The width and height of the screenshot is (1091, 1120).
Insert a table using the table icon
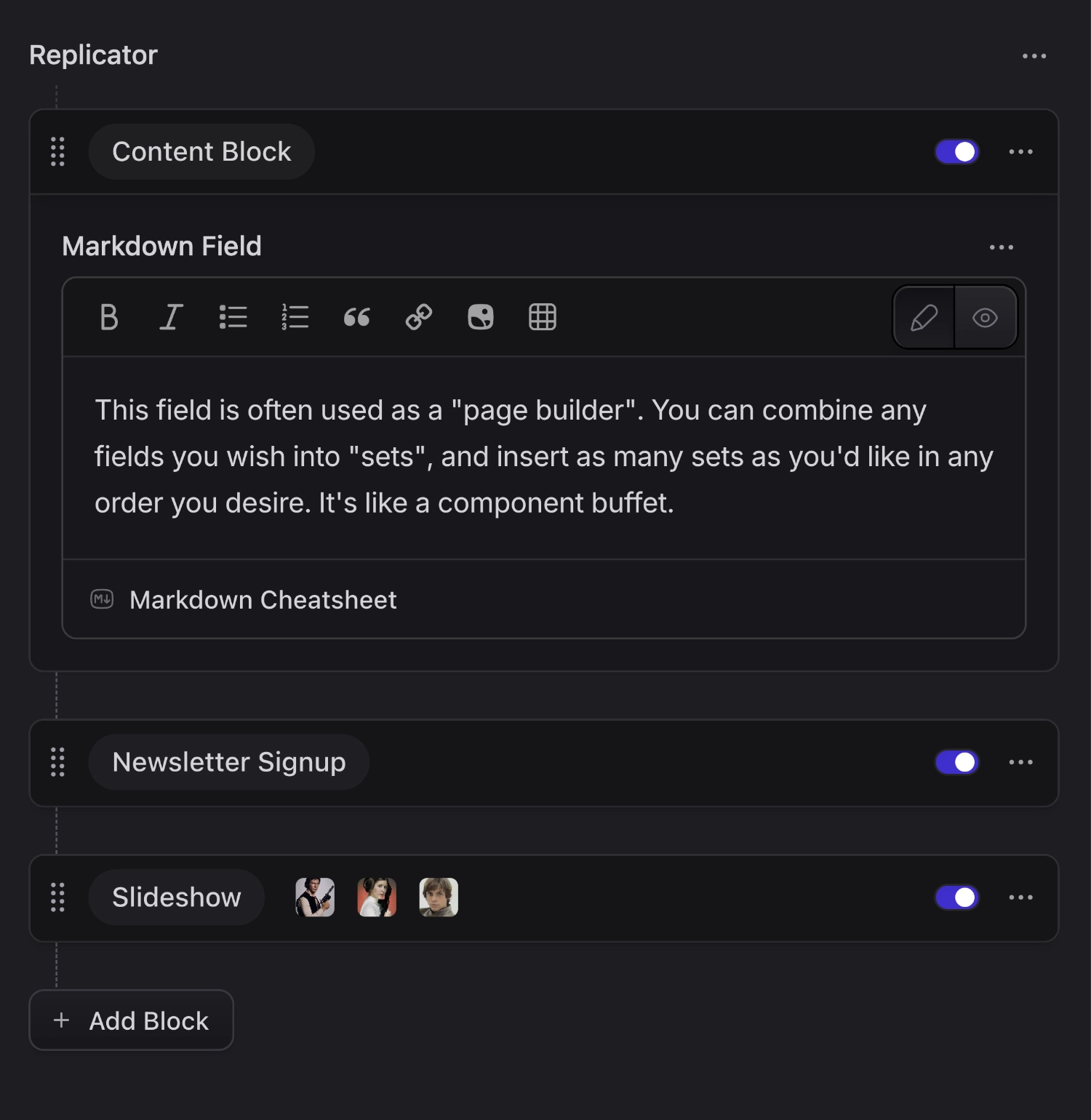(542, 317)
